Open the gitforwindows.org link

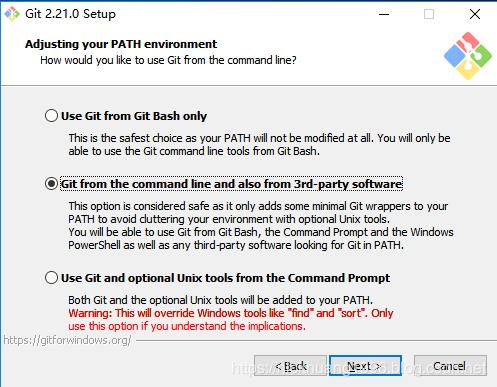pos(67,340)
